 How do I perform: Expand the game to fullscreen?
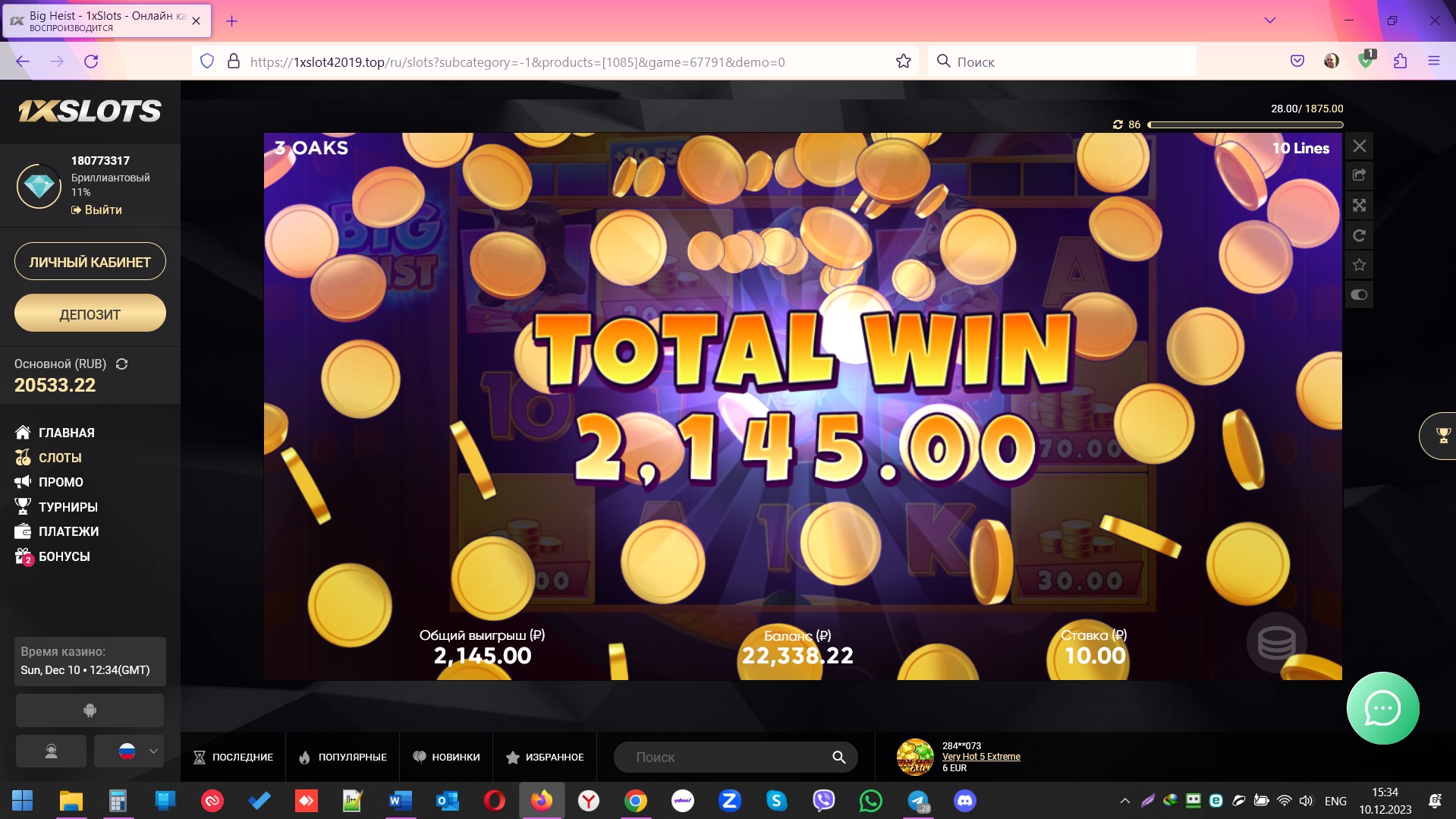tap(1359, 205)
